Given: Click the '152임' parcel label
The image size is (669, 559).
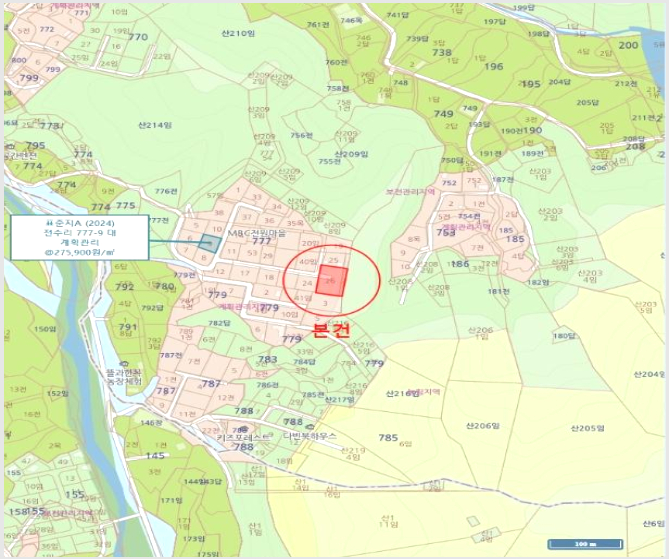Looking at the screenshot, I should [x=57, y=393].
